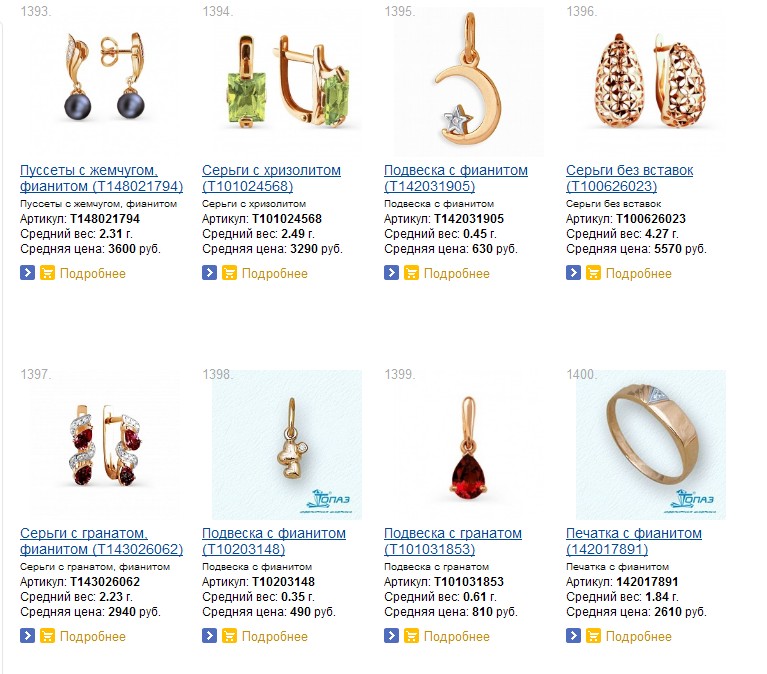Open link Пуссеты с жемчугом, фианитом (T148021794)
Viewport: 767px width, 674px height.
[101, 178]
